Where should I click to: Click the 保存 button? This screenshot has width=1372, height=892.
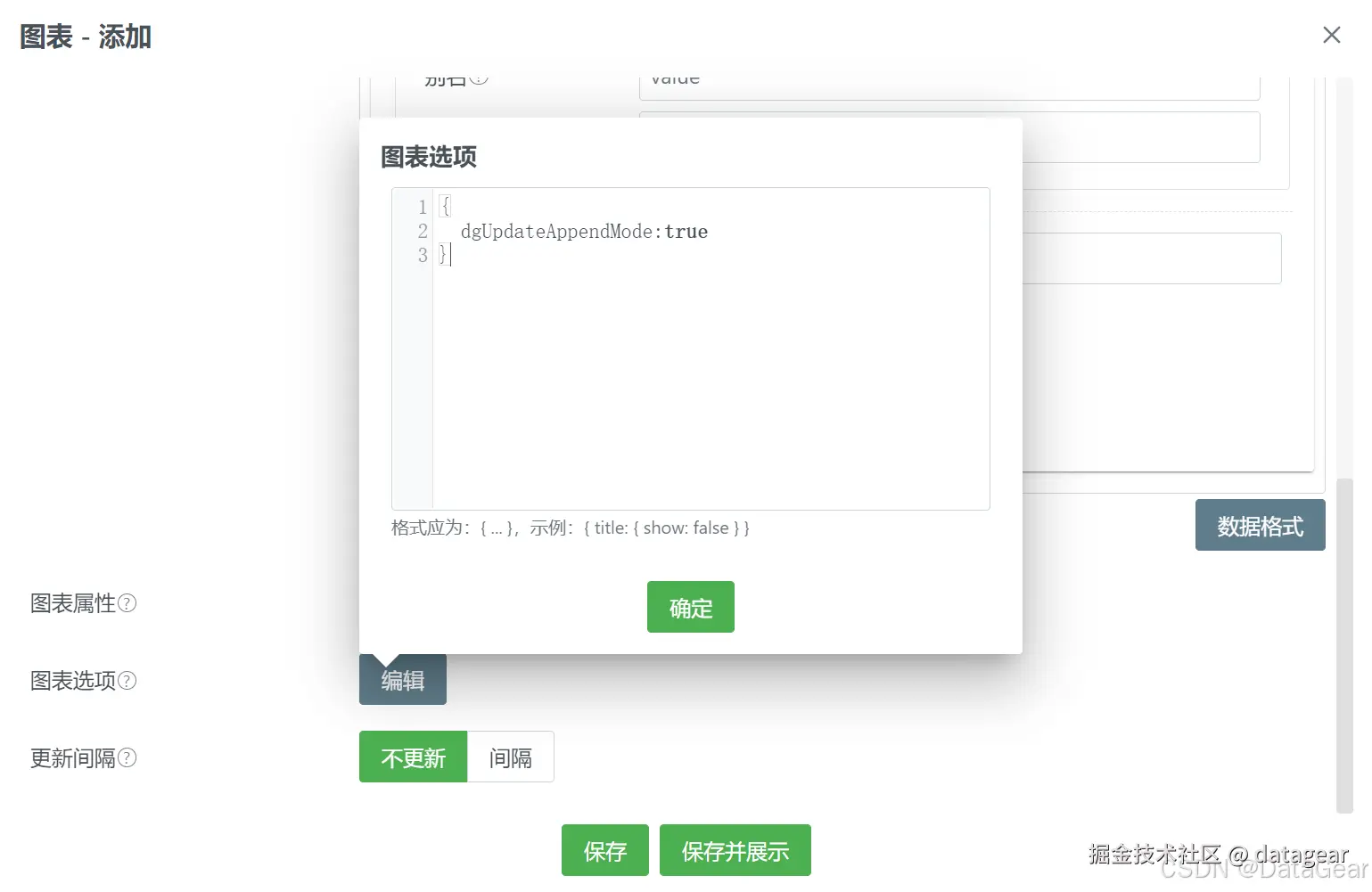(604, 850)
